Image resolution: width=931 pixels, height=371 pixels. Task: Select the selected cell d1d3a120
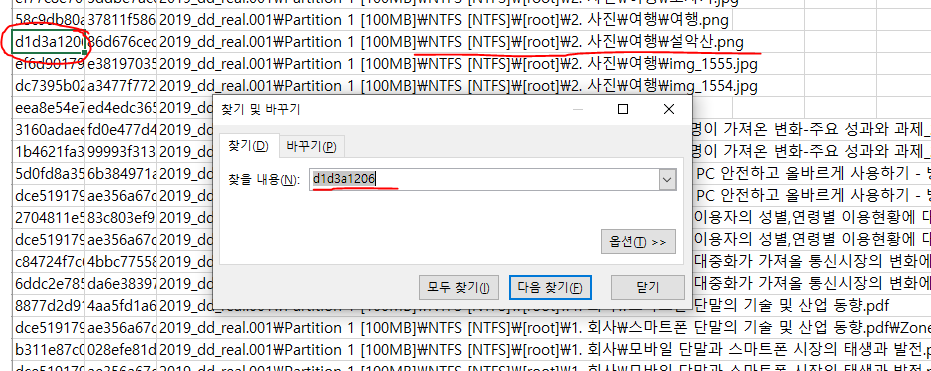point(49,42)
